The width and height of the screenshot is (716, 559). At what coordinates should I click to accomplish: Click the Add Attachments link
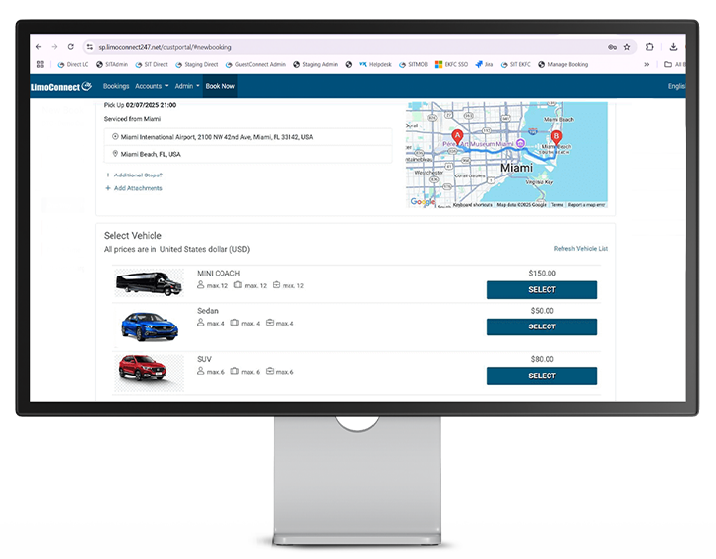click(x=134, y=188)
